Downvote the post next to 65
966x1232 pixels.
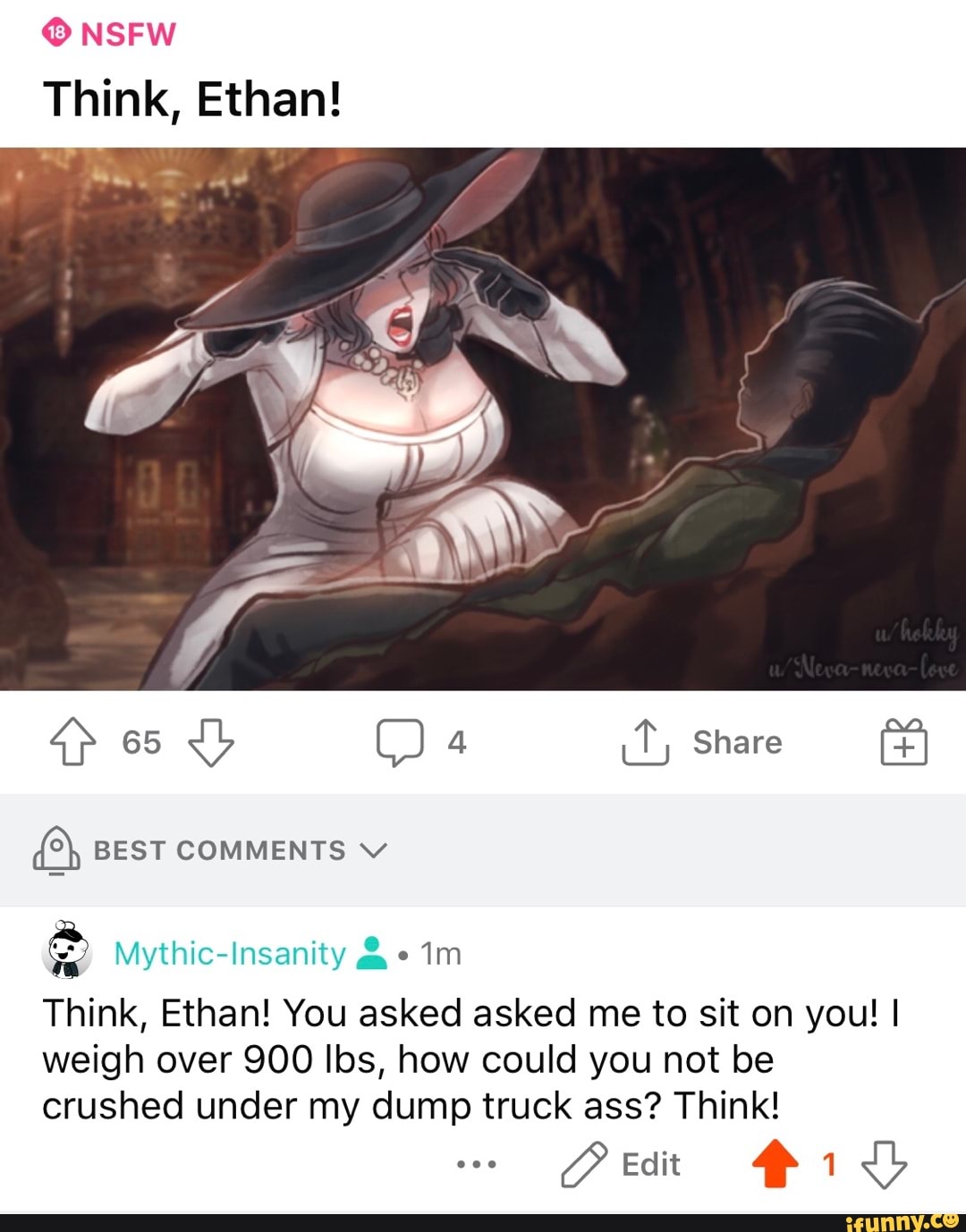(211, 743)
